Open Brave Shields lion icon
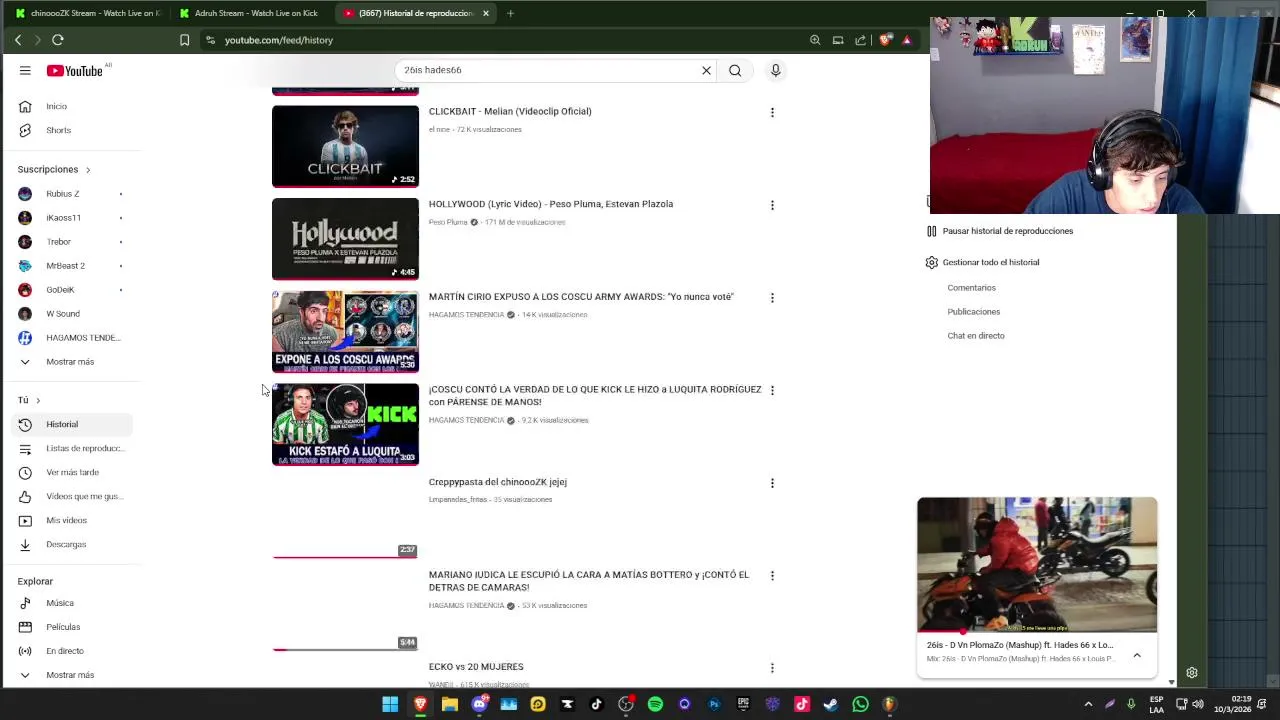The image size is (1280, 720). pyautogui.click(x=885, y=40)
